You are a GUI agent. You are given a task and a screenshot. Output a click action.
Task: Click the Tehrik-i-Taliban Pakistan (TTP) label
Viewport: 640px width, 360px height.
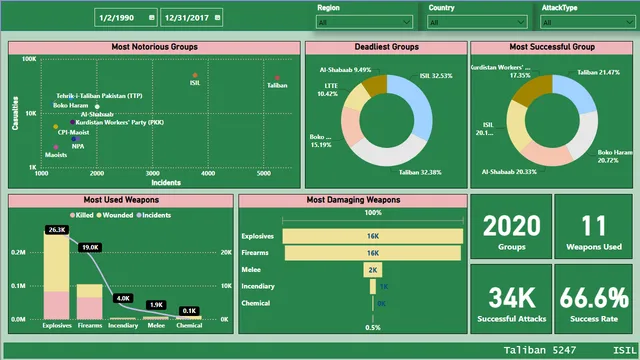click(99, 96)
